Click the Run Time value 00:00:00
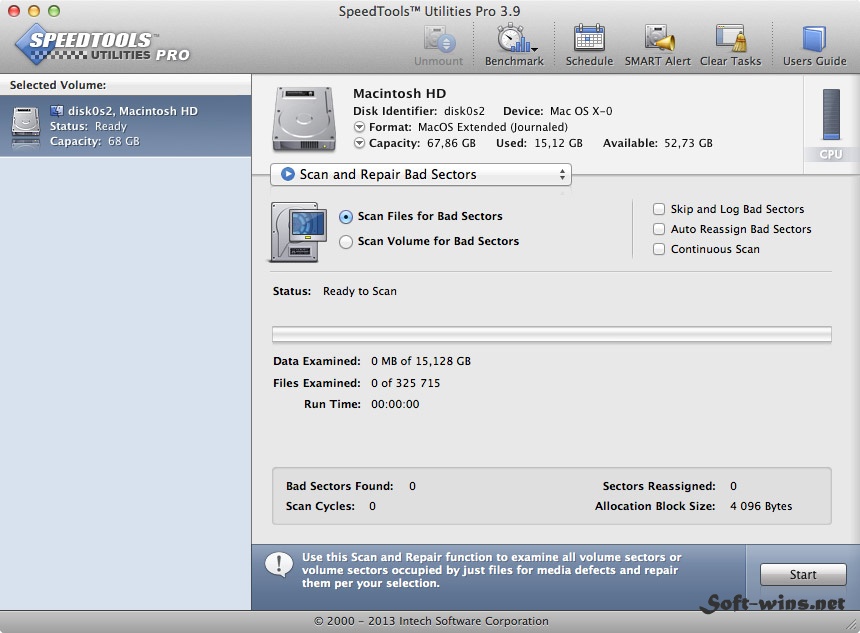The width and height of the screenshot is (860, 633). [395, 404]
